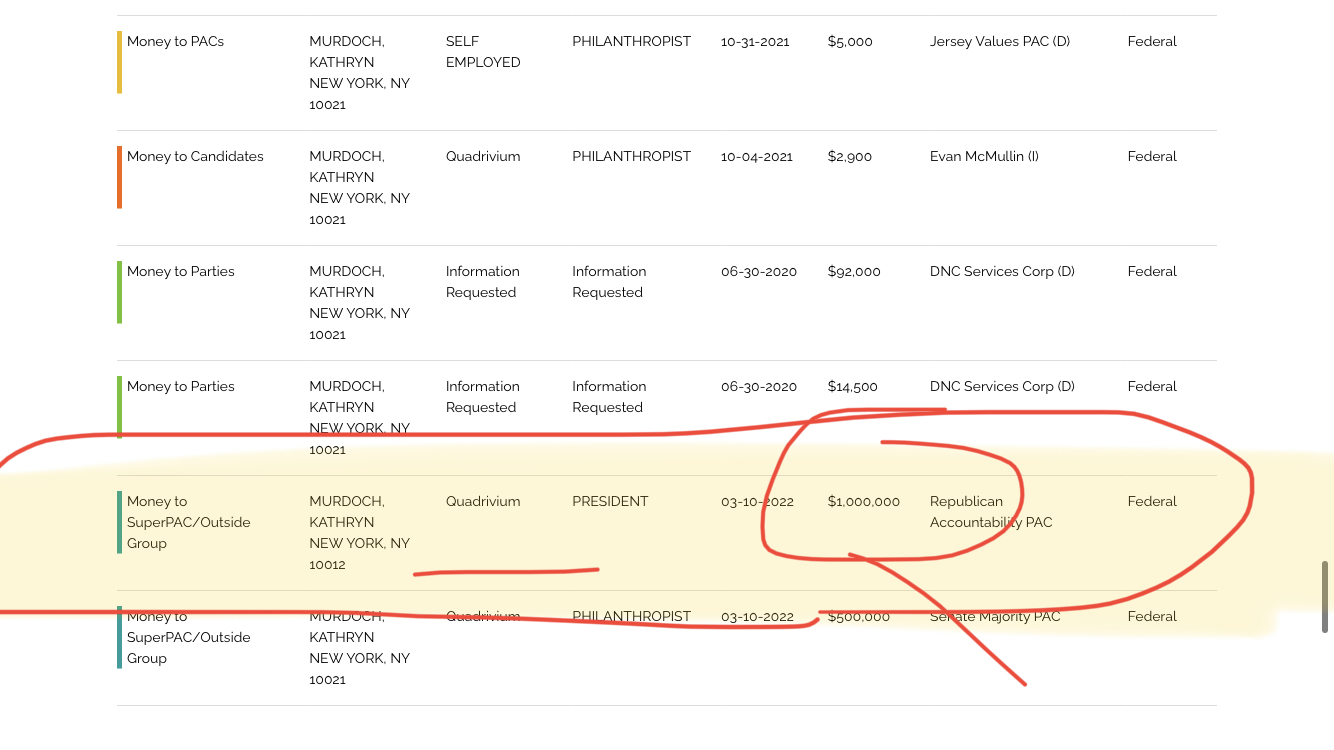Click the recipient "Republican Accountability PAC"
Viewport: 1334px width, 750px height.
tap(991, 512)
